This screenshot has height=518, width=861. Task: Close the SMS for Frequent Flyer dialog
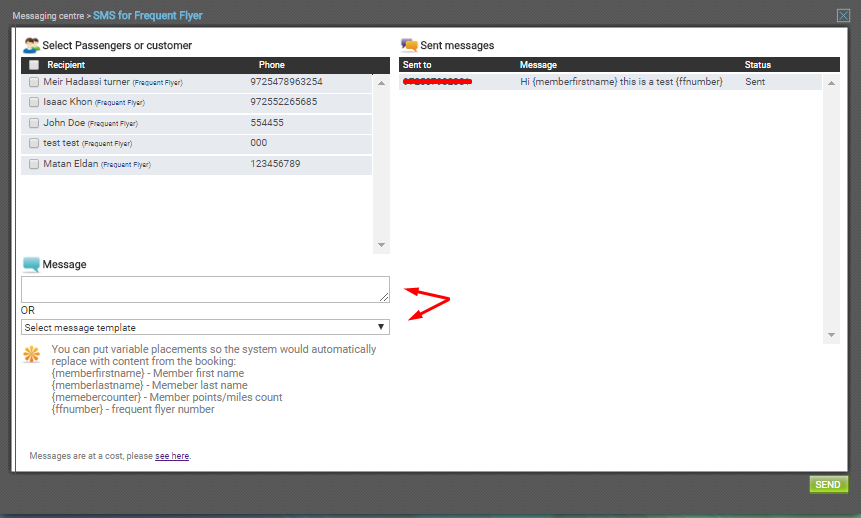coord(843,15)
